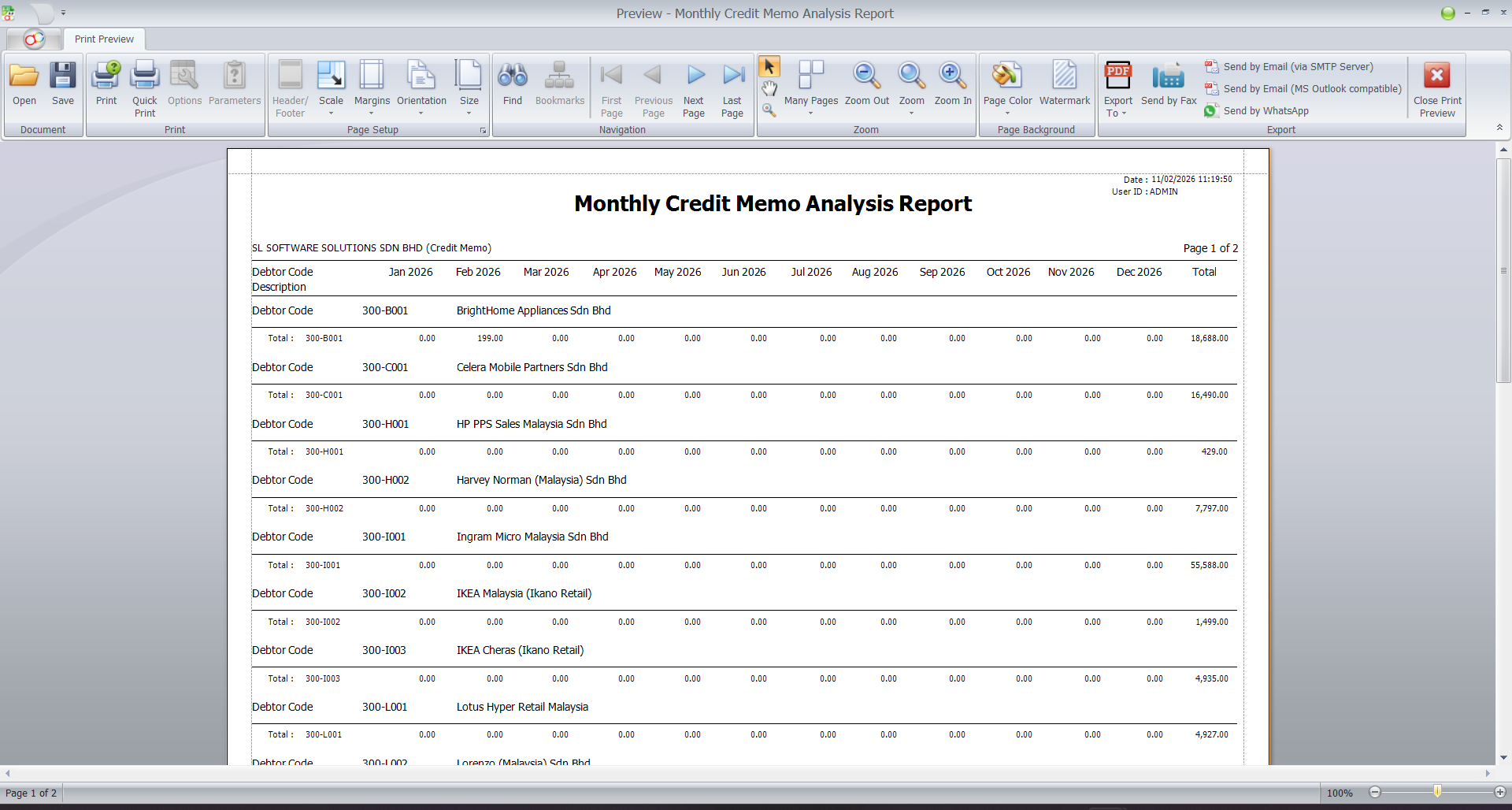Adjust the zoom slider
This screenshot has width=1512, height=810.
click(1437, 793)
